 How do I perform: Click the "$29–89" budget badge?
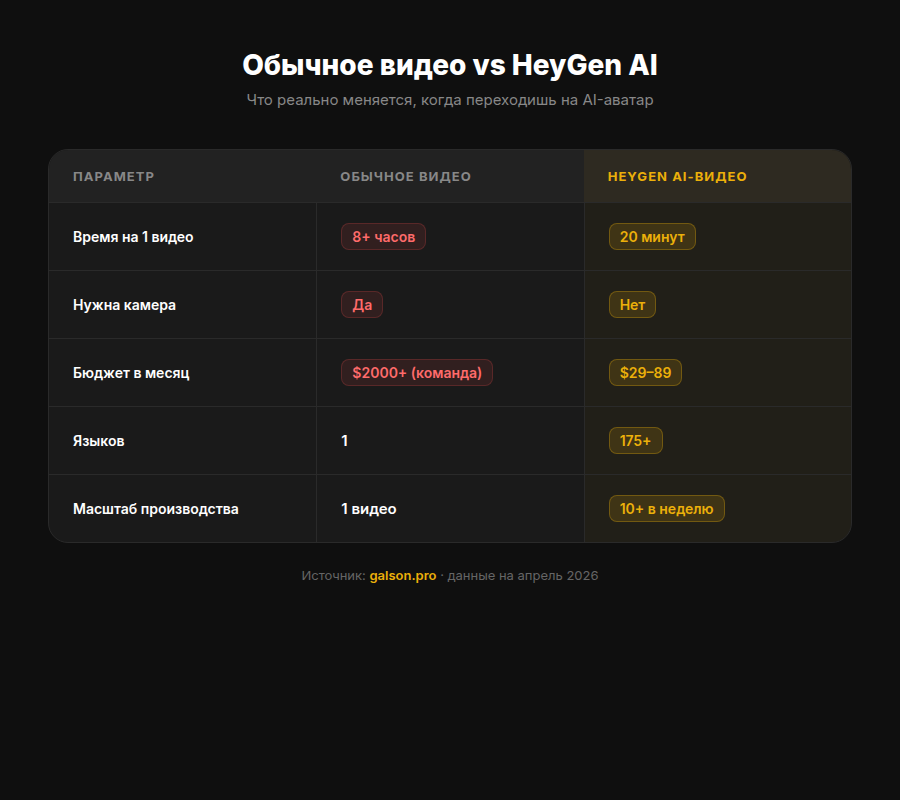645,372
